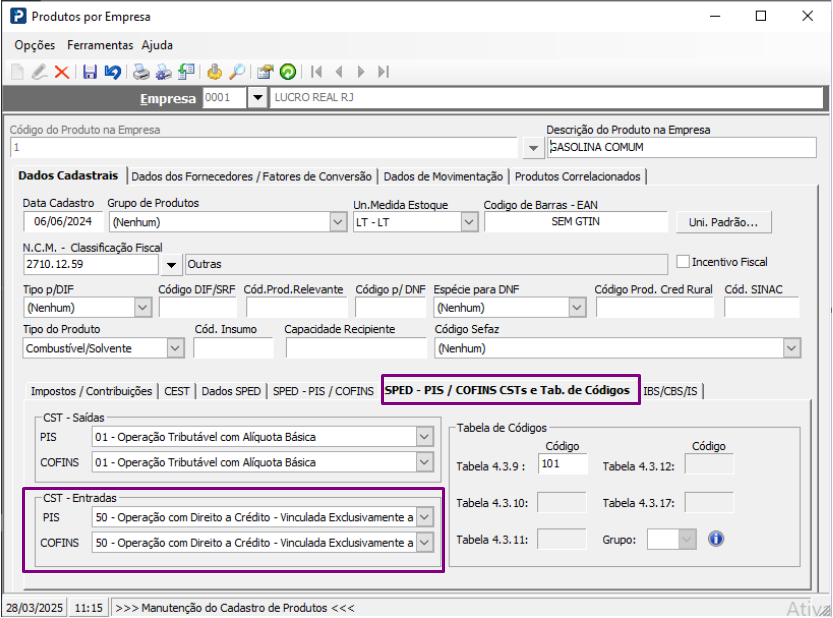The height and width of the screenshot is (618, 833).
Task: Click the N.C.M. field with 2710.12.59
Action: point(91,264)
